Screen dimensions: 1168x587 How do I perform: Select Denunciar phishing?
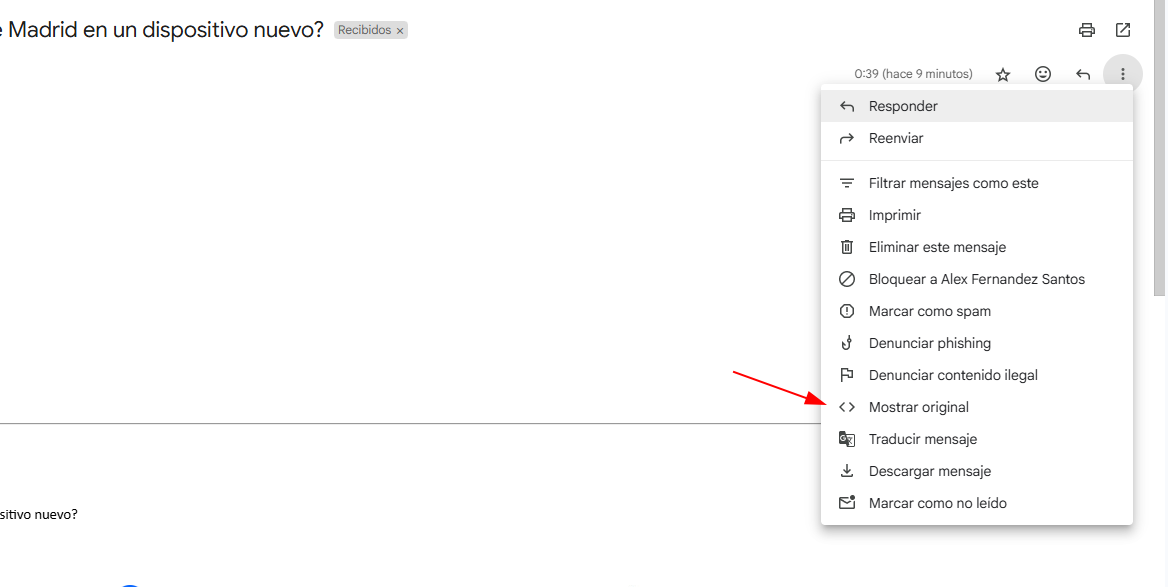coord(977,343)
